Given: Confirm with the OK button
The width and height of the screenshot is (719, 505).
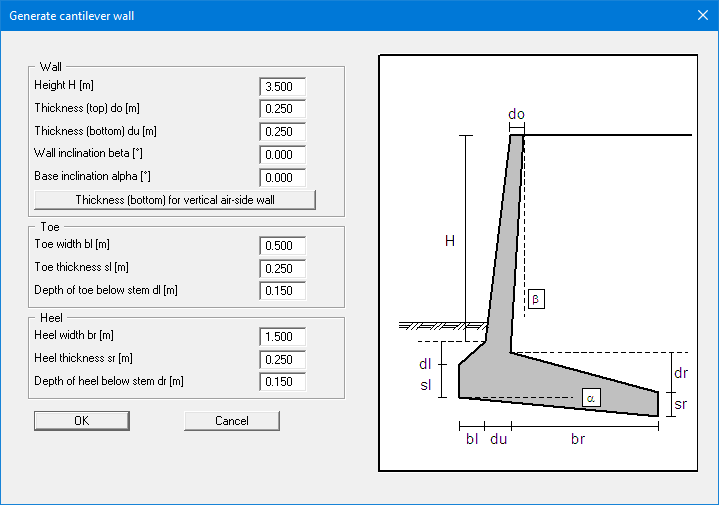Looking at the screenshot, I should point(82,421).
